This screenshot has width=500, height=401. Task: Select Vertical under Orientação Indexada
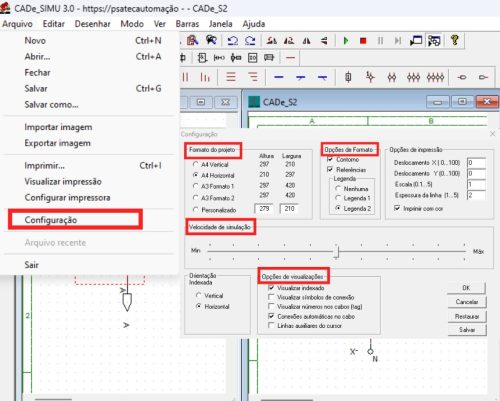click(x=199, y=295)
